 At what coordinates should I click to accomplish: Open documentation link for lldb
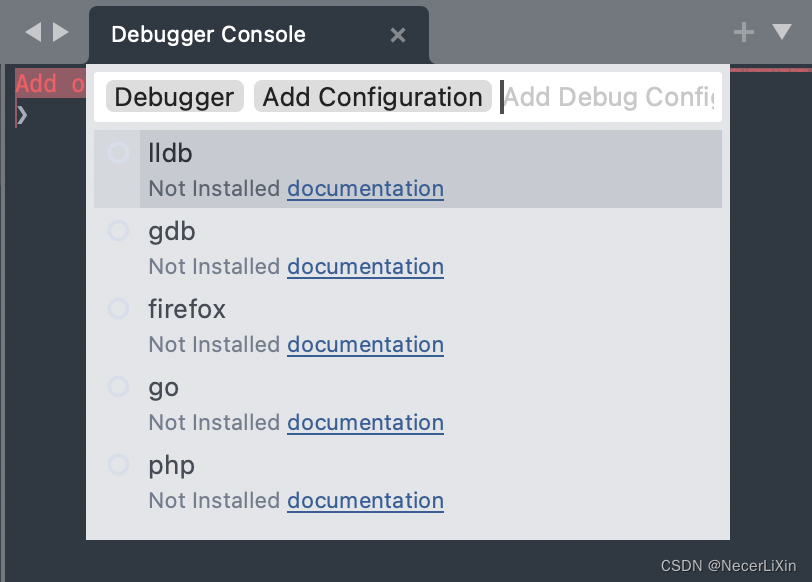click(x=365, y=189)
